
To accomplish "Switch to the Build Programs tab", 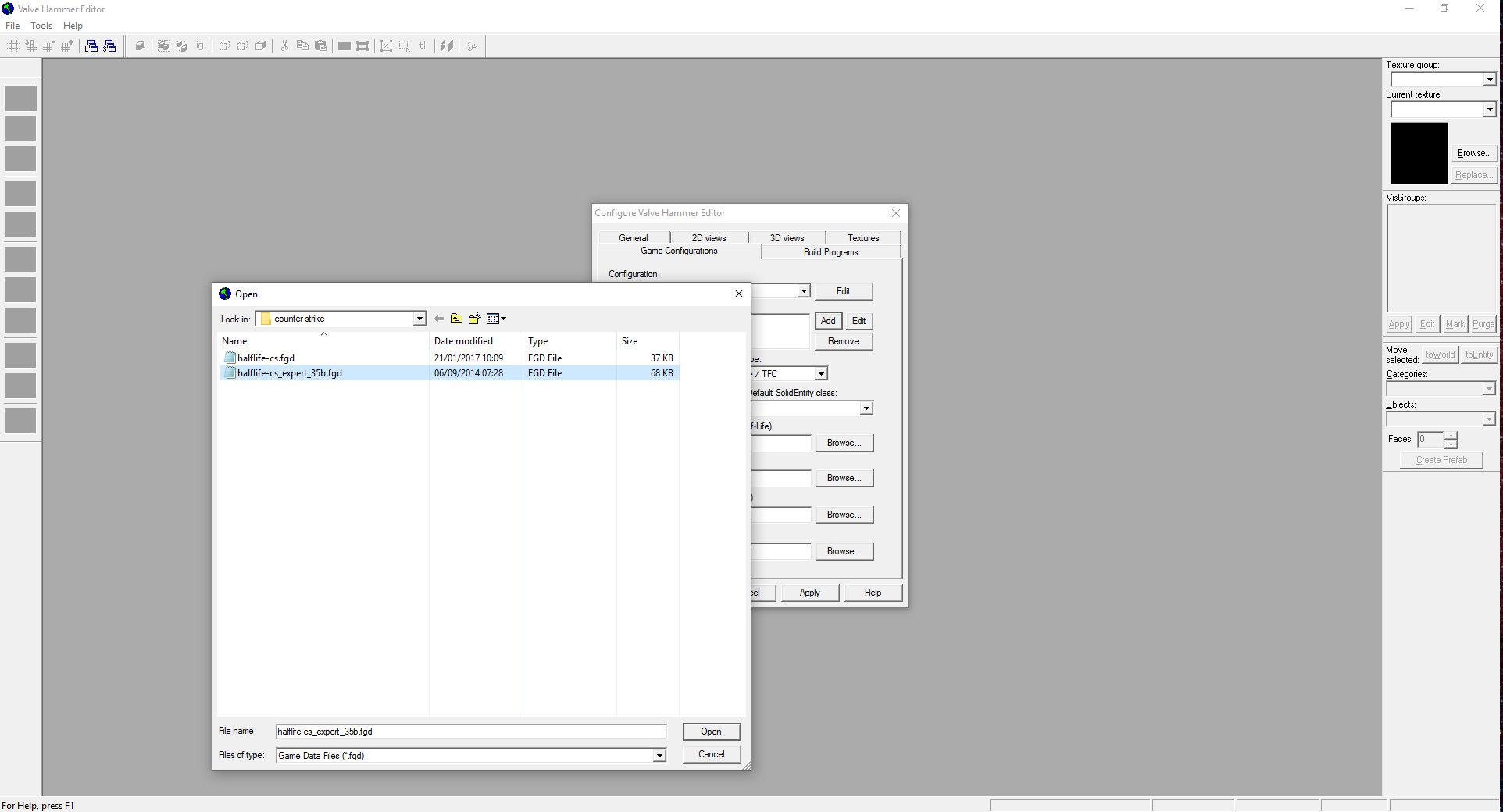I will click(830, 252).
